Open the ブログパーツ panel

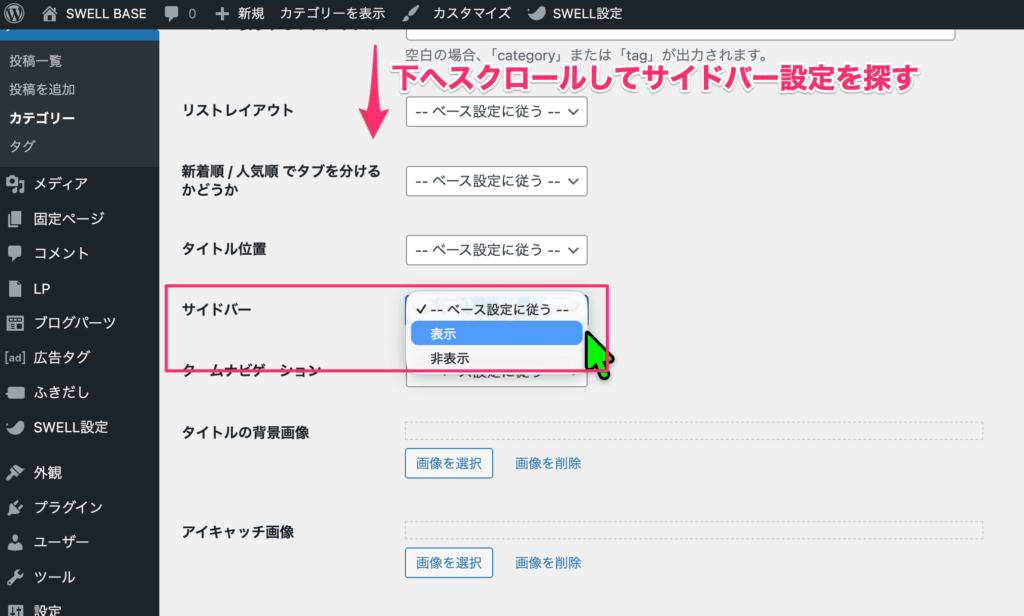pos(65,322)
